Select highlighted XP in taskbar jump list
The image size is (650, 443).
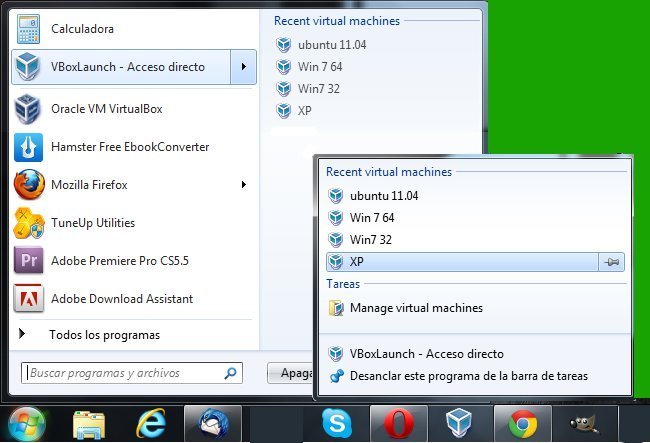click(462, 262)
